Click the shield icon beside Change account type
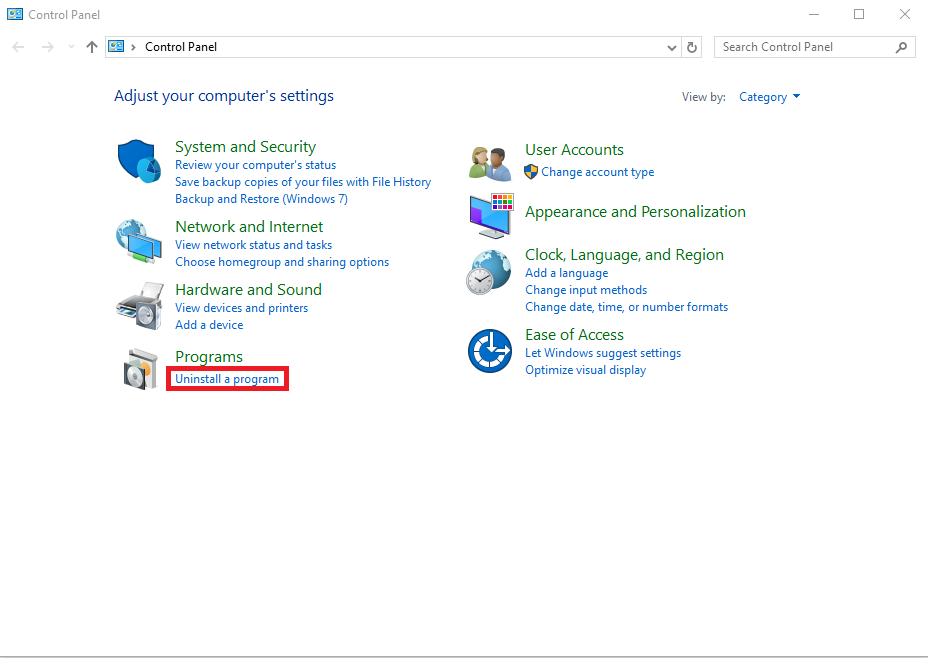The width and height of the screenshot is (928, 658). [x=531, y=172]
